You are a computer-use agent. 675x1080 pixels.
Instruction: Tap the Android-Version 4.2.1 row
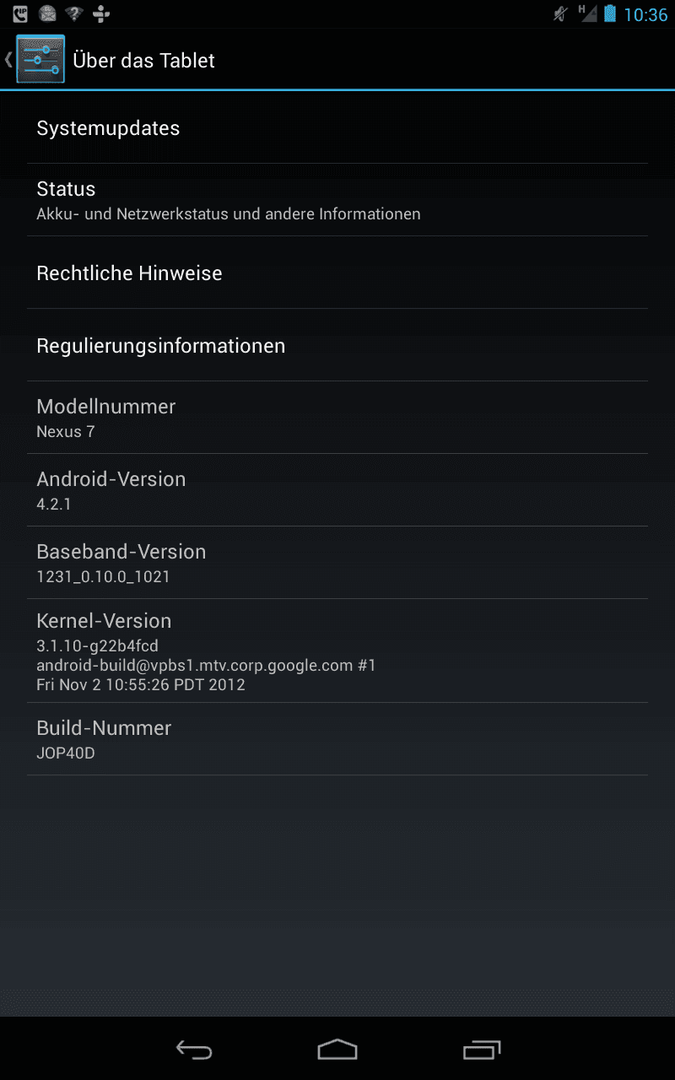pyautogui.click(x=338, y=490)
